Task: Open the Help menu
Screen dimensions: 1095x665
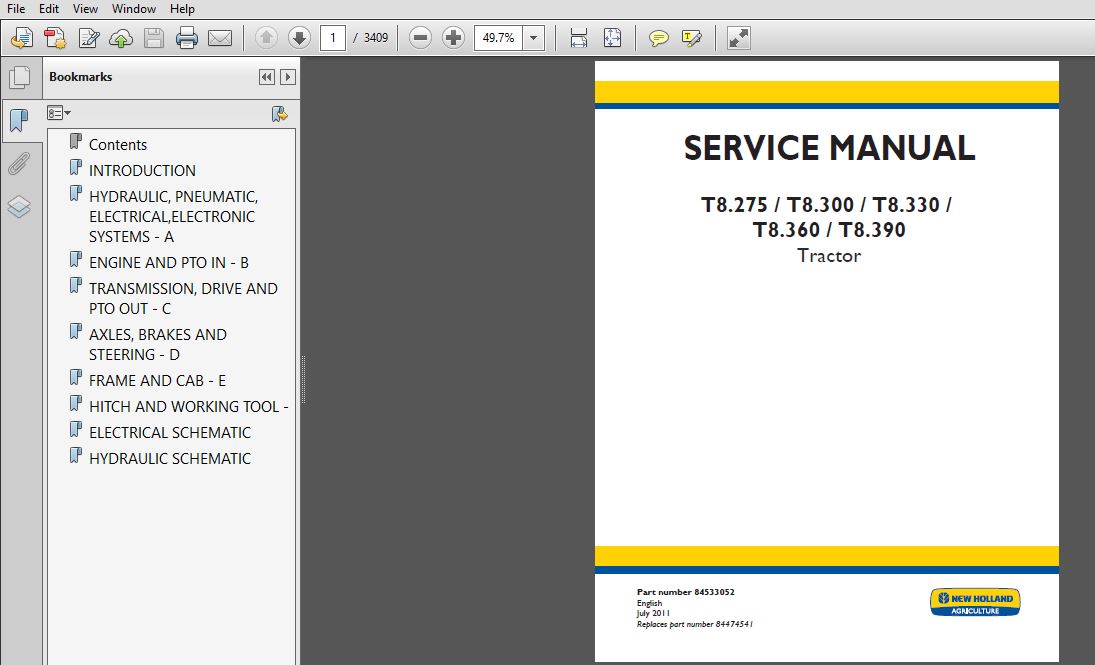Action: coord(182,8)
